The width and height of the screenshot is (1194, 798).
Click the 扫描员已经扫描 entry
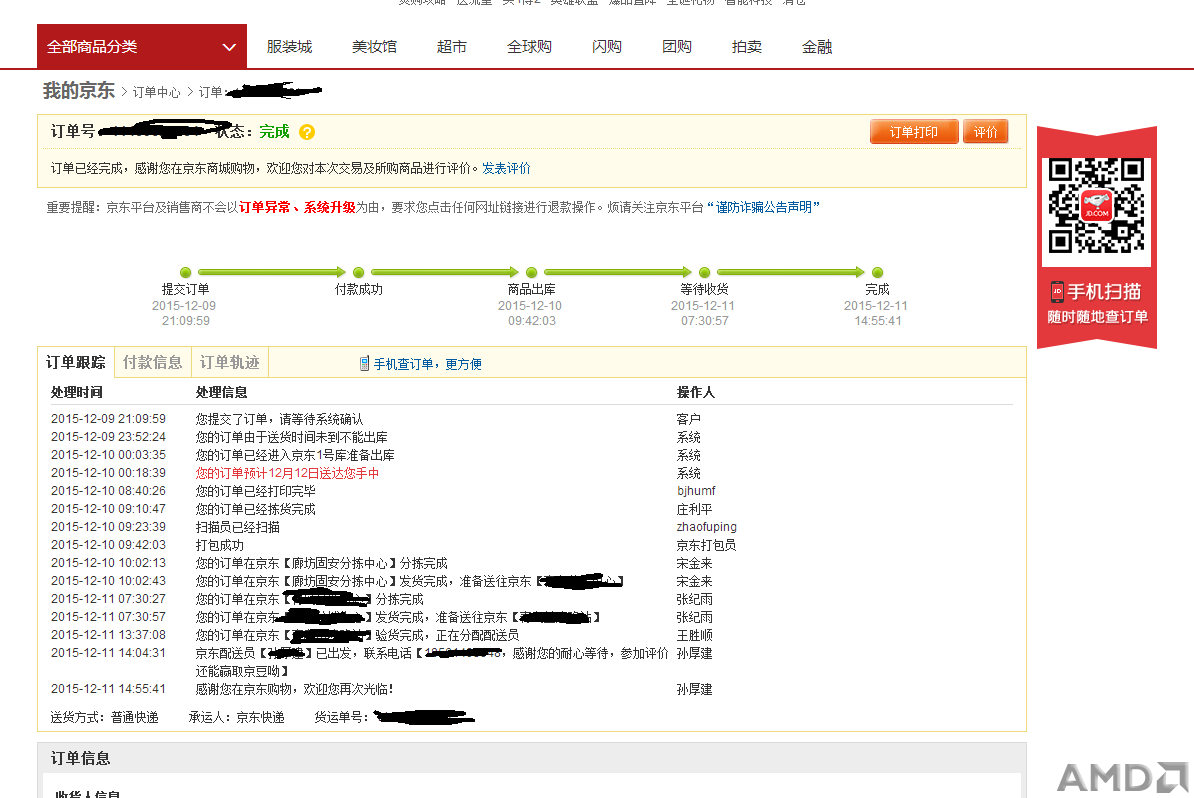[x=238, y=527]
